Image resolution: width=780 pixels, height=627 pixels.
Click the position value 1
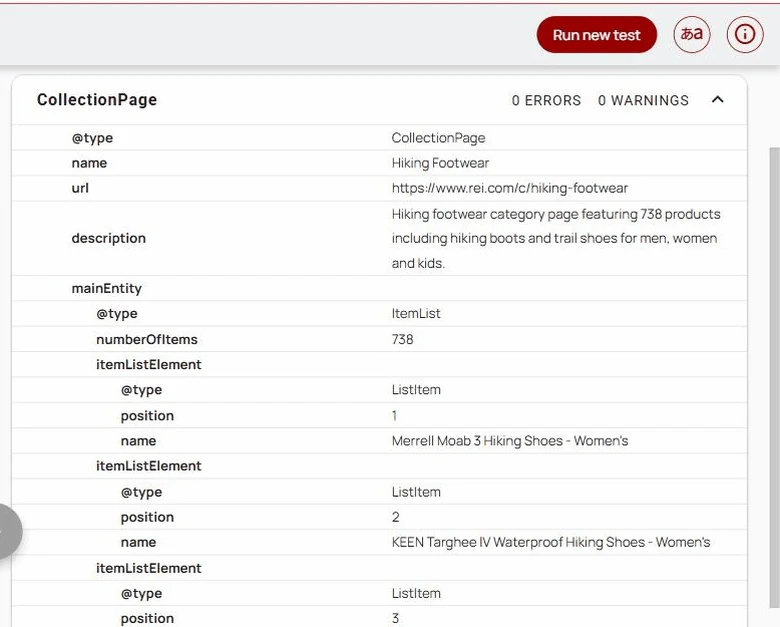coord(394,416)
